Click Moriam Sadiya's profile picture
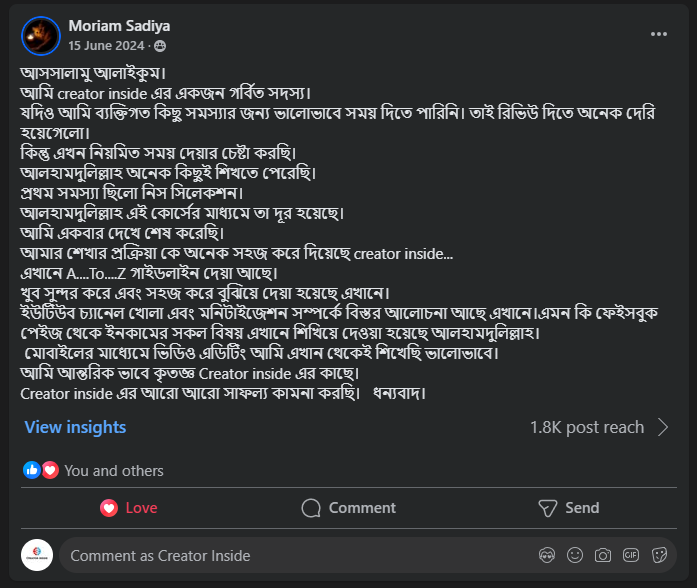 [40, 36]
